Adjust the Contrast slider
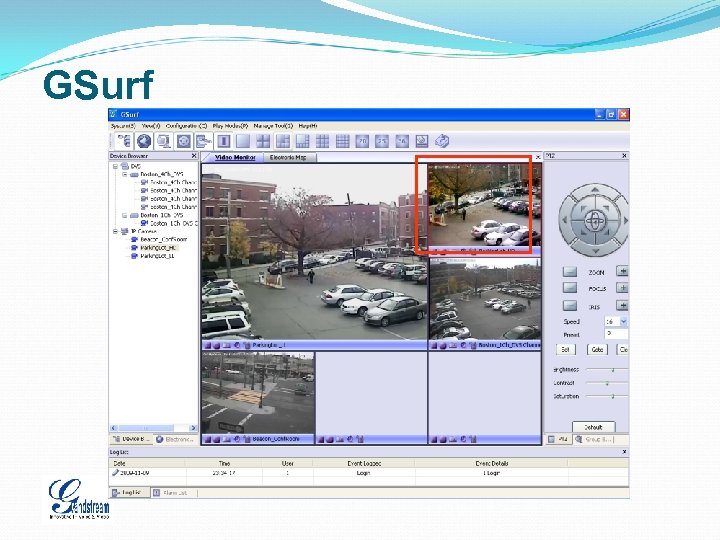 607,383
